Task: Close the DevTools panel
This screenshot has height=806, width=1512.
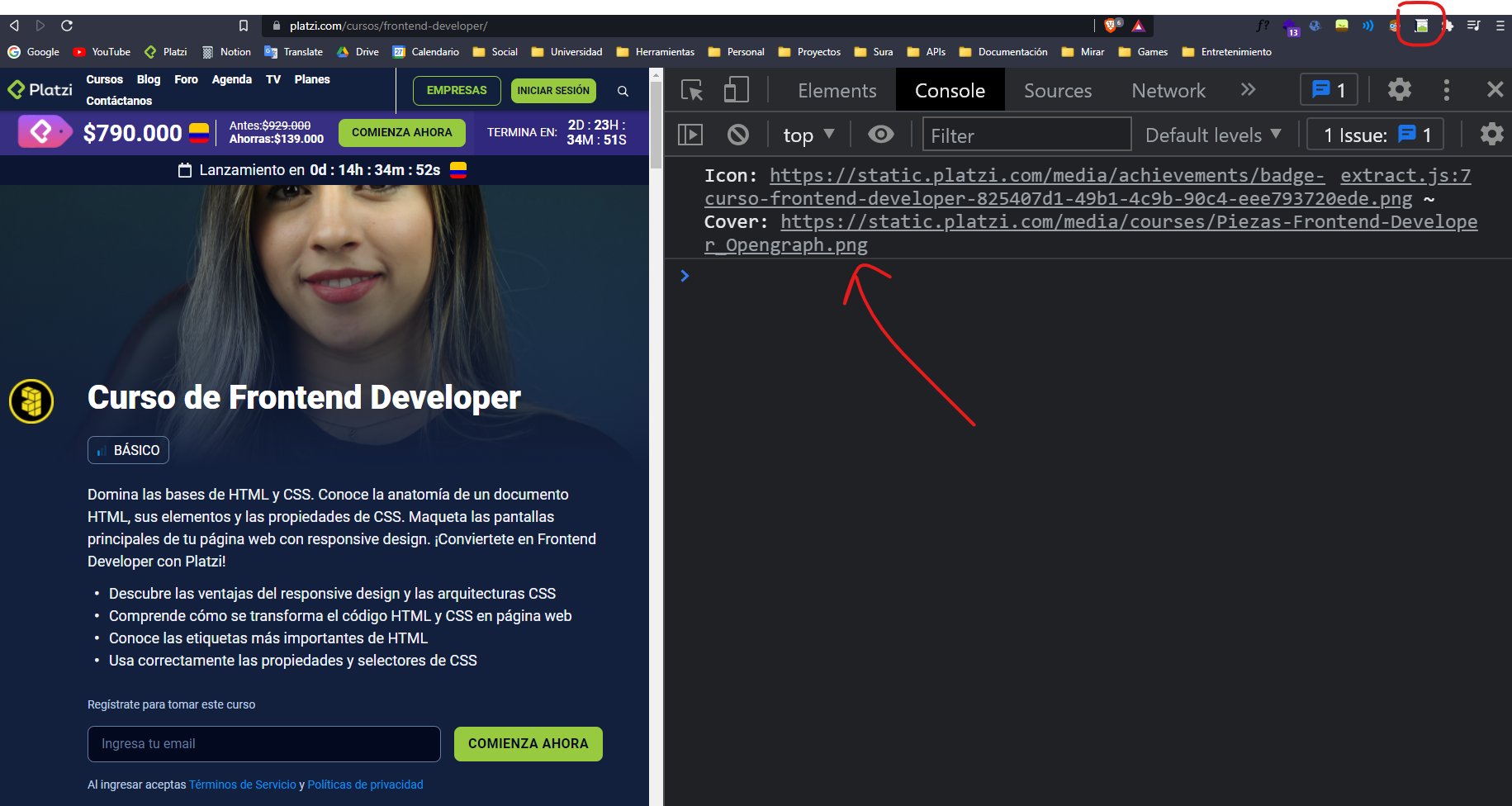Action: pos(1495,89)
